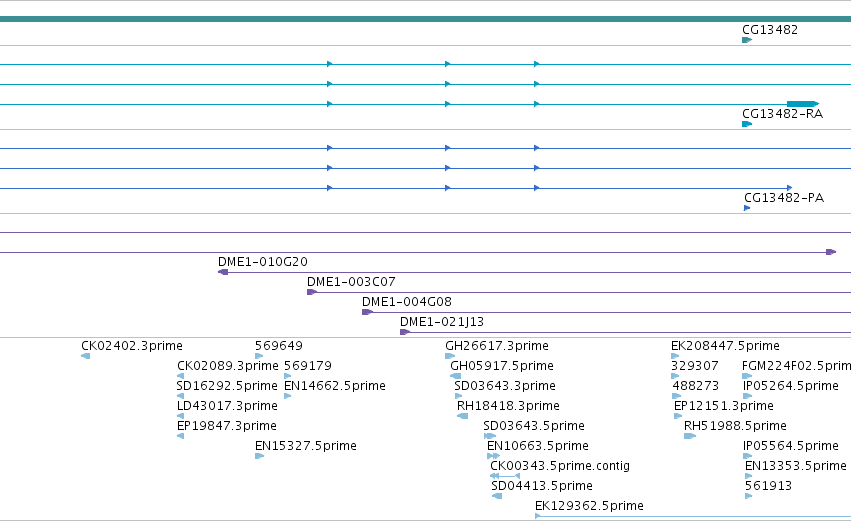Screen dimensions: 851x521
Task: Select the EK129362.5prime start arrow glyph
Action: pos(538,517)
